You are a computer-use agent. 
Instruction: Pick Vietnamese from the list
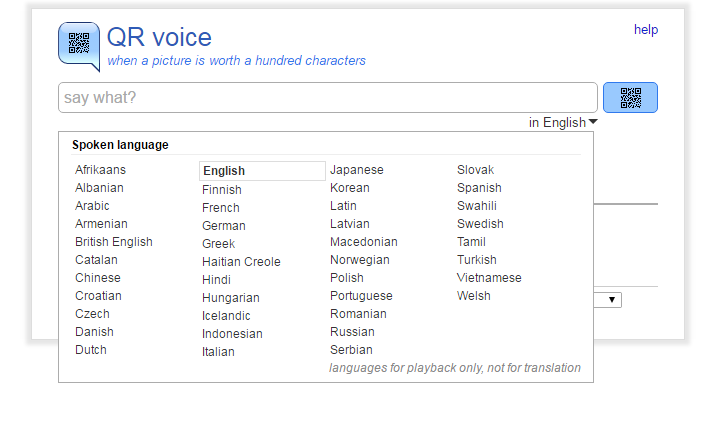489,278
